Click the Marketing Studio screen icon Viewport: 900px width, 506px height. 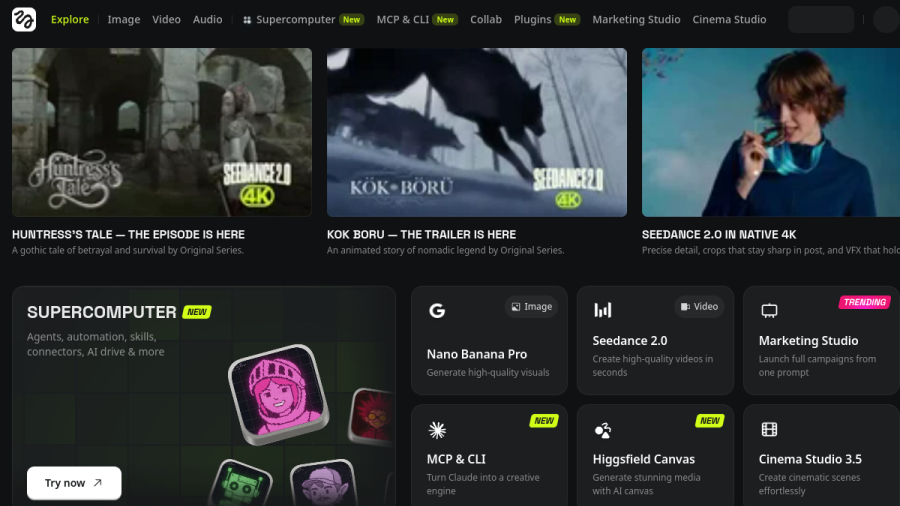tap(769, 310)
